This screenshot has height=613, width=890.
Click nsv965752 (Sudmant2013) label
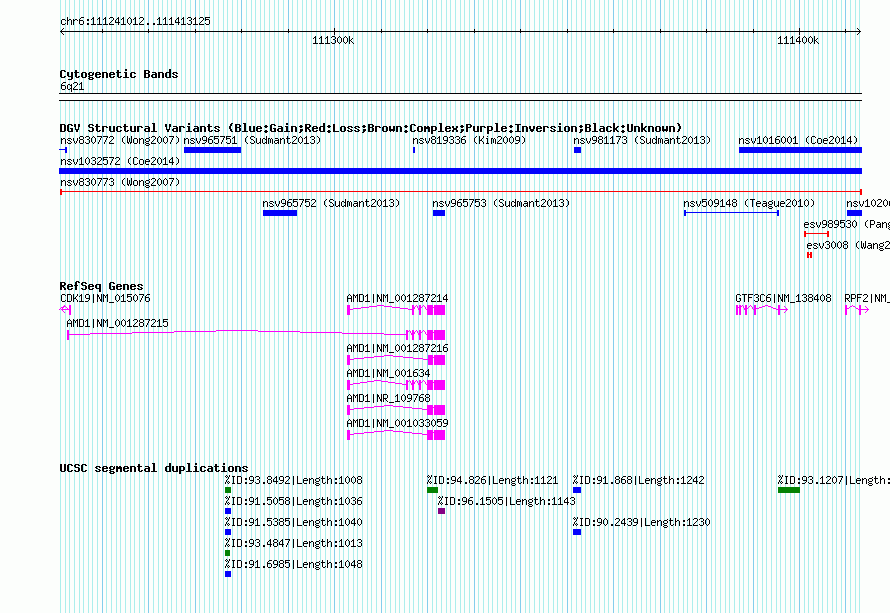(331, 203)
